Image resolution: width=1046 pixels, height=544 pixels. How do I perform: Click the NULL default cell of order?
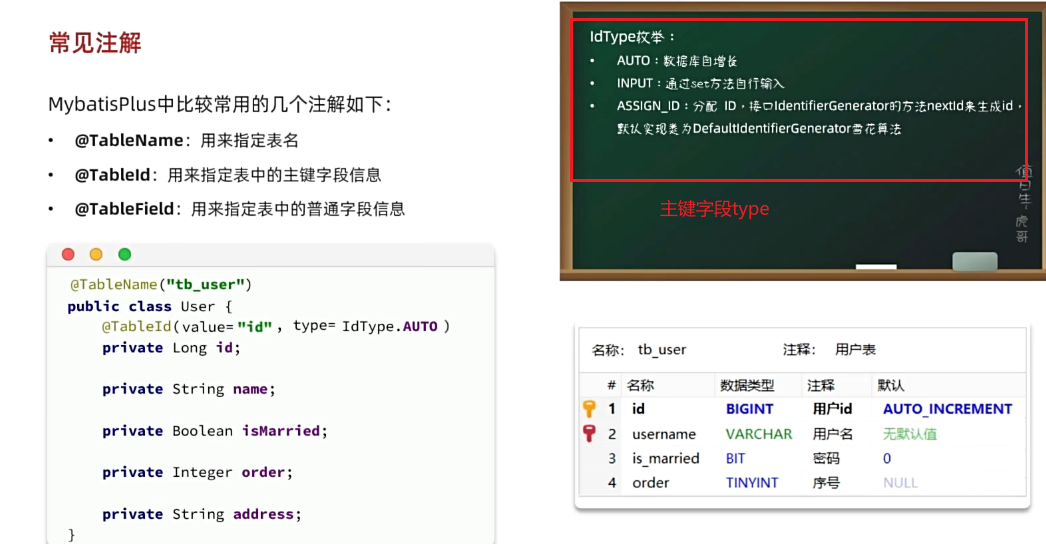coord(900,483)
